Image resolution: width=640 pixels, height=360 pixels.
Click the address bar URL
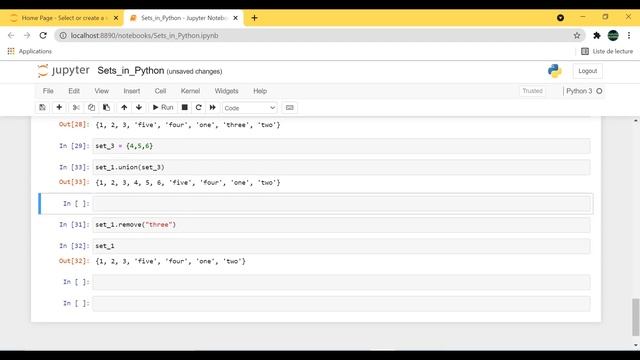tap(144, 36)
